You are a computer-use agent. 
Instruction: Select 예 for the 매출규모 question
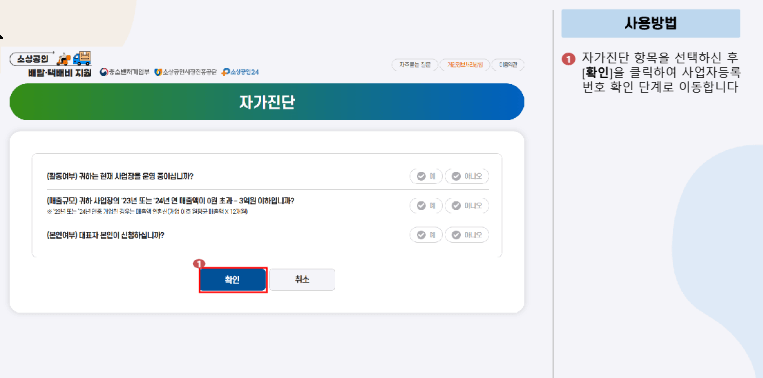click(426, 206)
